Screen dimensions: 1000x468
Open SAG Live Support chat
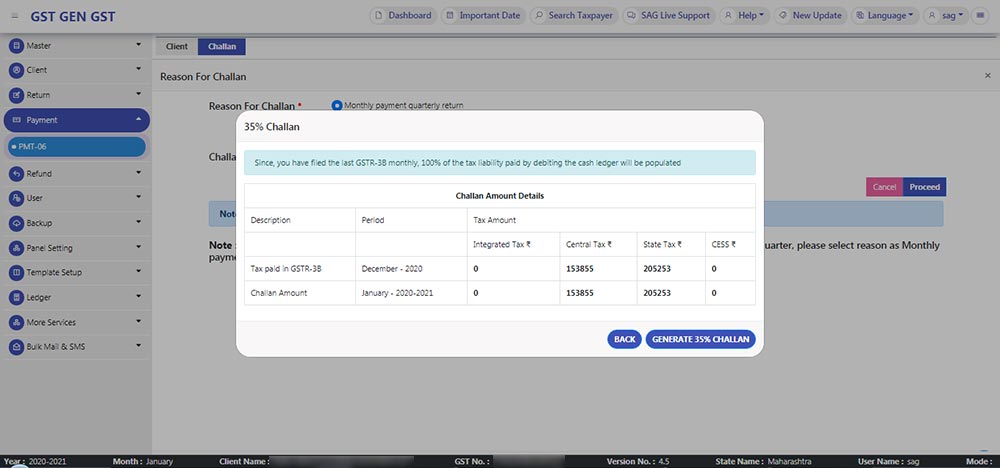668,16
